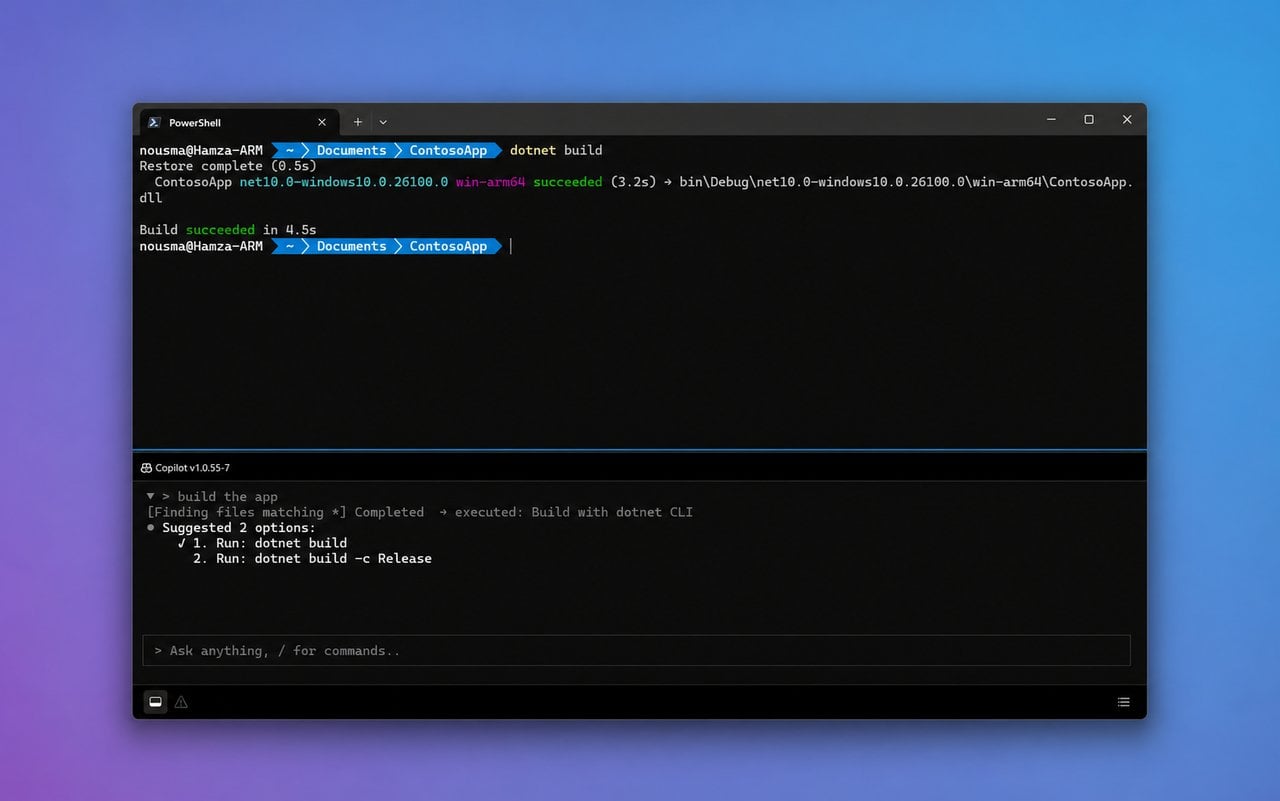Click 'Copilot v1.0.55-7' pane title
Viewport: 1280px width, 801px height.
pos(192,468)
